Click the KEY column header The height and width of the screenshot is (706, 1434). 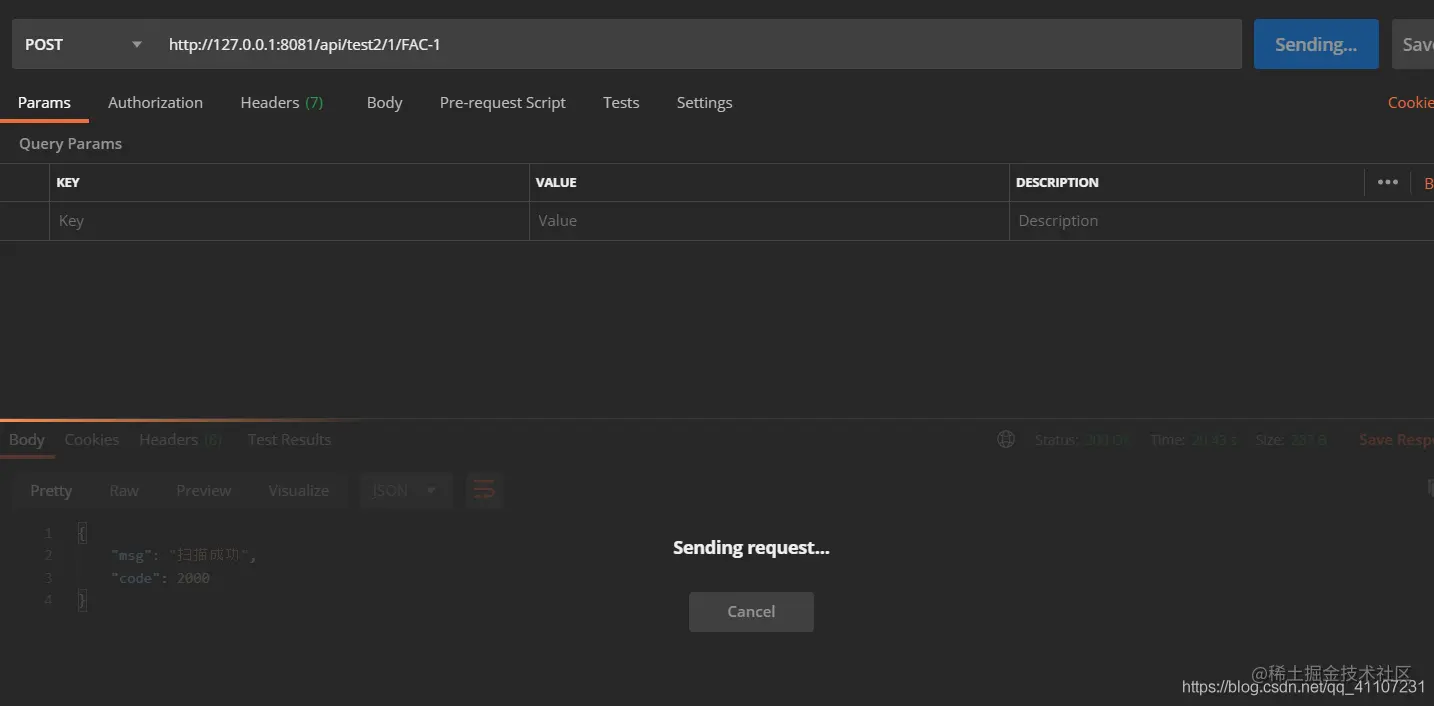pyautogui.click(x=68, y=182)
